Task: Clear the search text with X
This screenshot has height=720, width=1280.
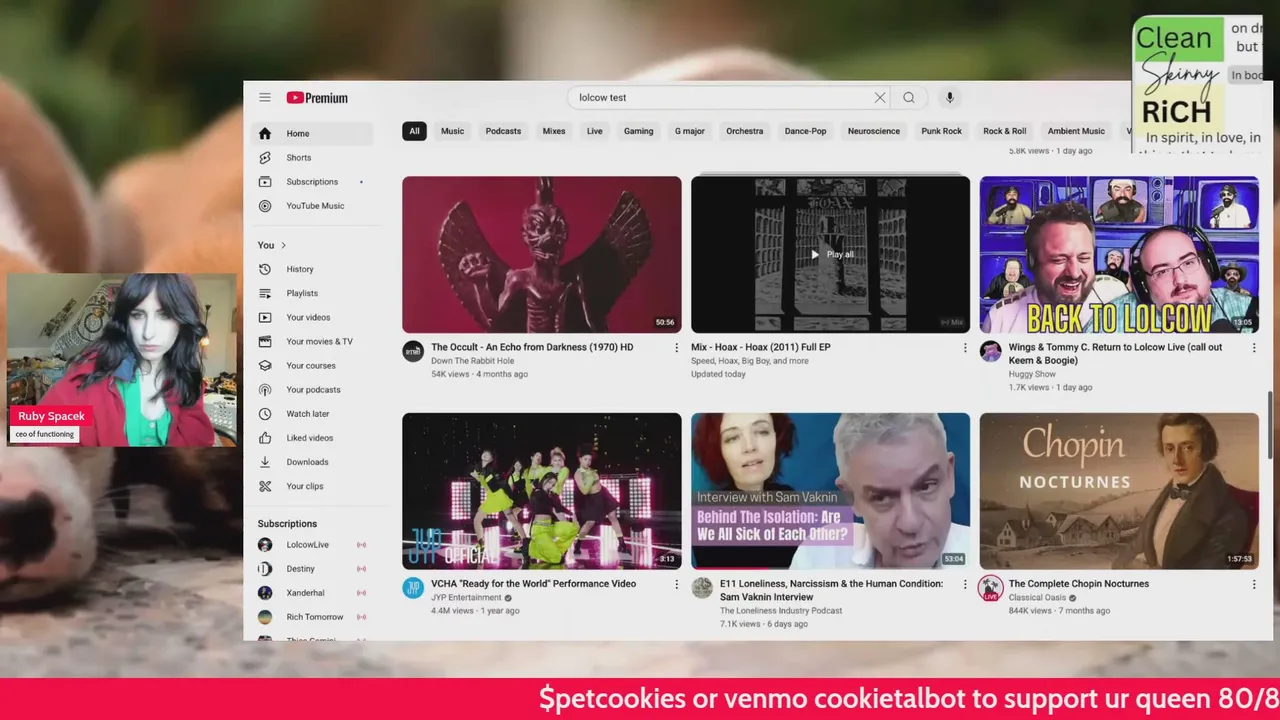Action: point(880,98)
